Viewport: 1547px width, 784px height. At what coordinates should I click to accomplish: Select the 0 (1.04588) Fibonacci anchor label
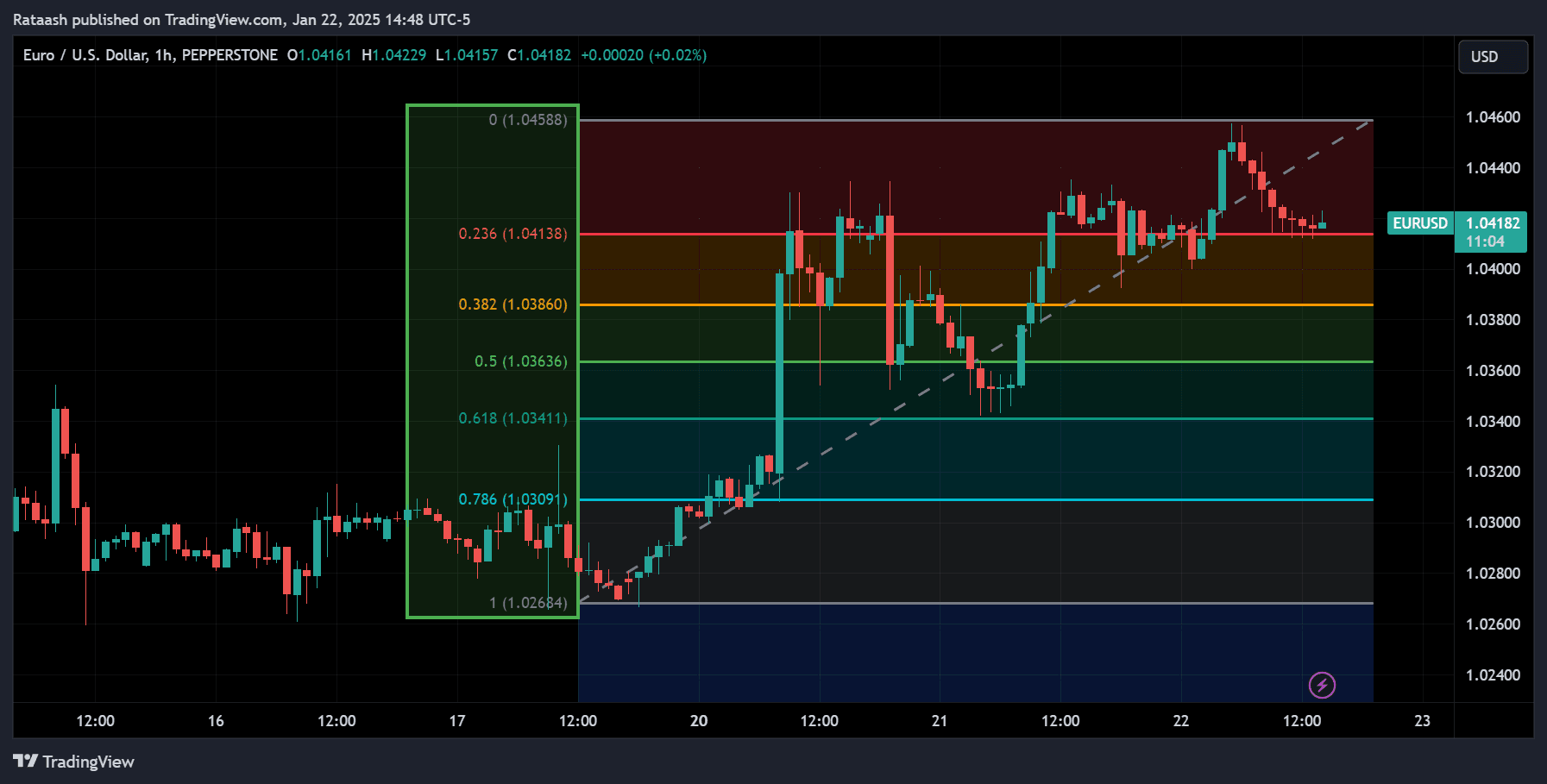[x=528, y=120]
